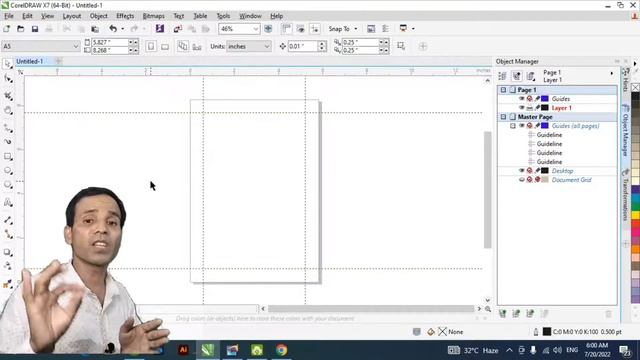
Task: Select the Connector tool in toolbox
Action: click(x=8, y=234)
